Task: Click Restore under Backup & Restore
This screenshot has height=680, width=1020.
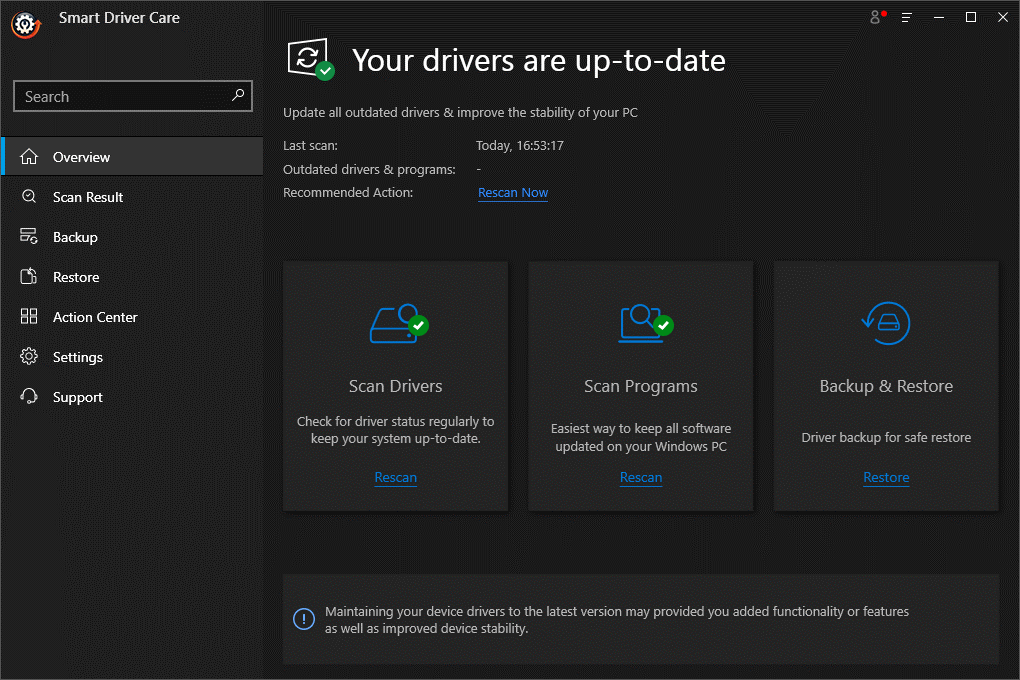Action: [886, 478]
